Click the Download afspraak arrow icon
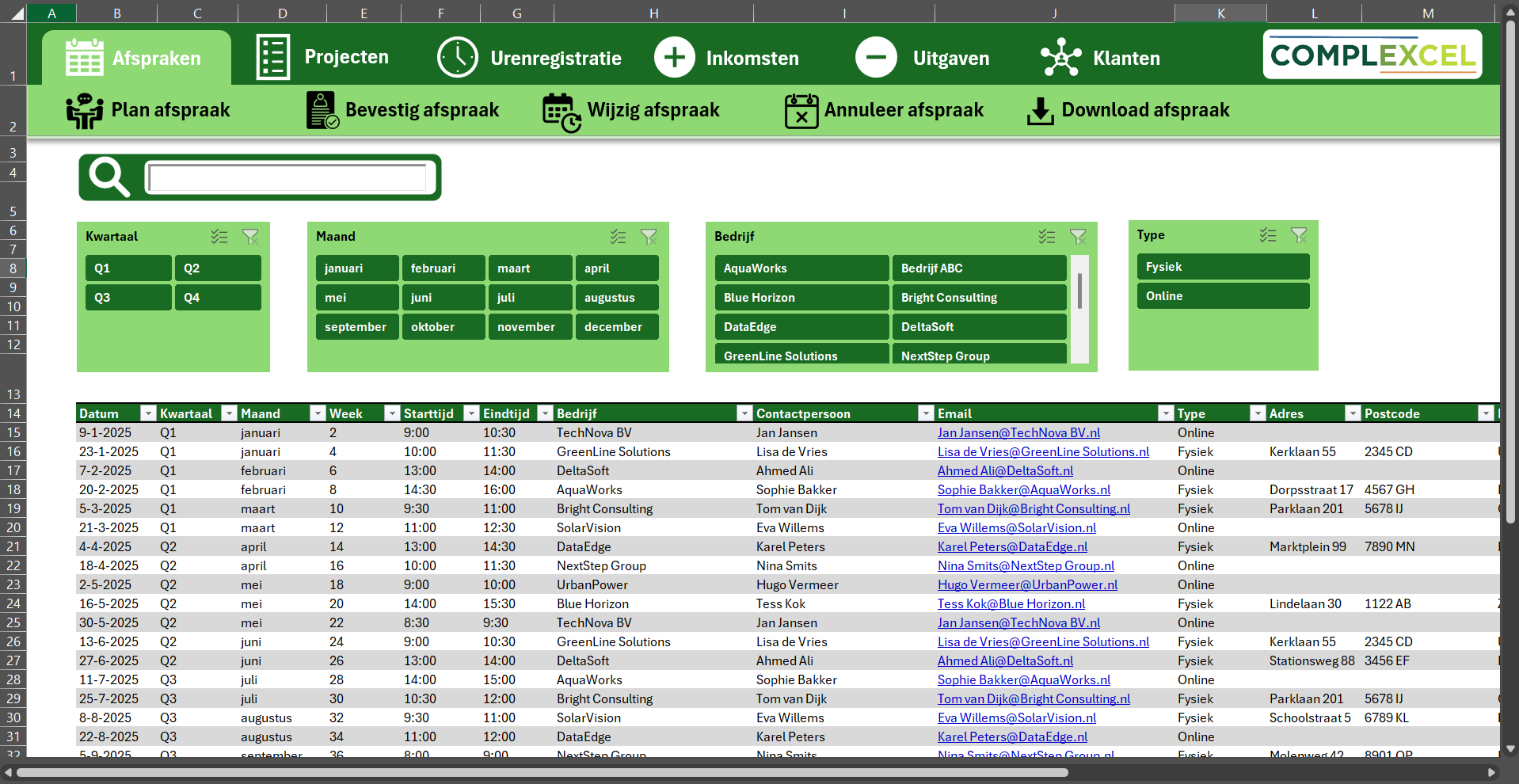This screenshot has width=1519, height=784. tap(1041, 112)
